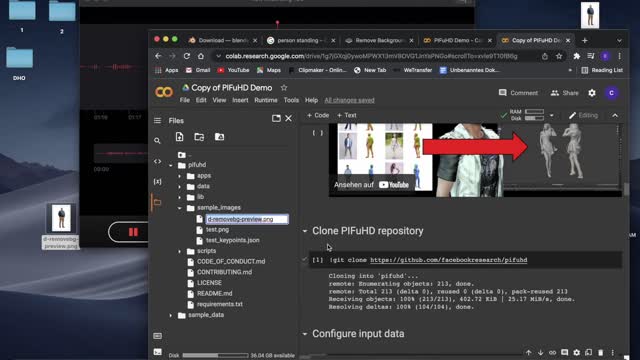This screenshot has height=360, width=640.
Task: Open RAM Disk dropdown arrow
Action: click(552, 116)
